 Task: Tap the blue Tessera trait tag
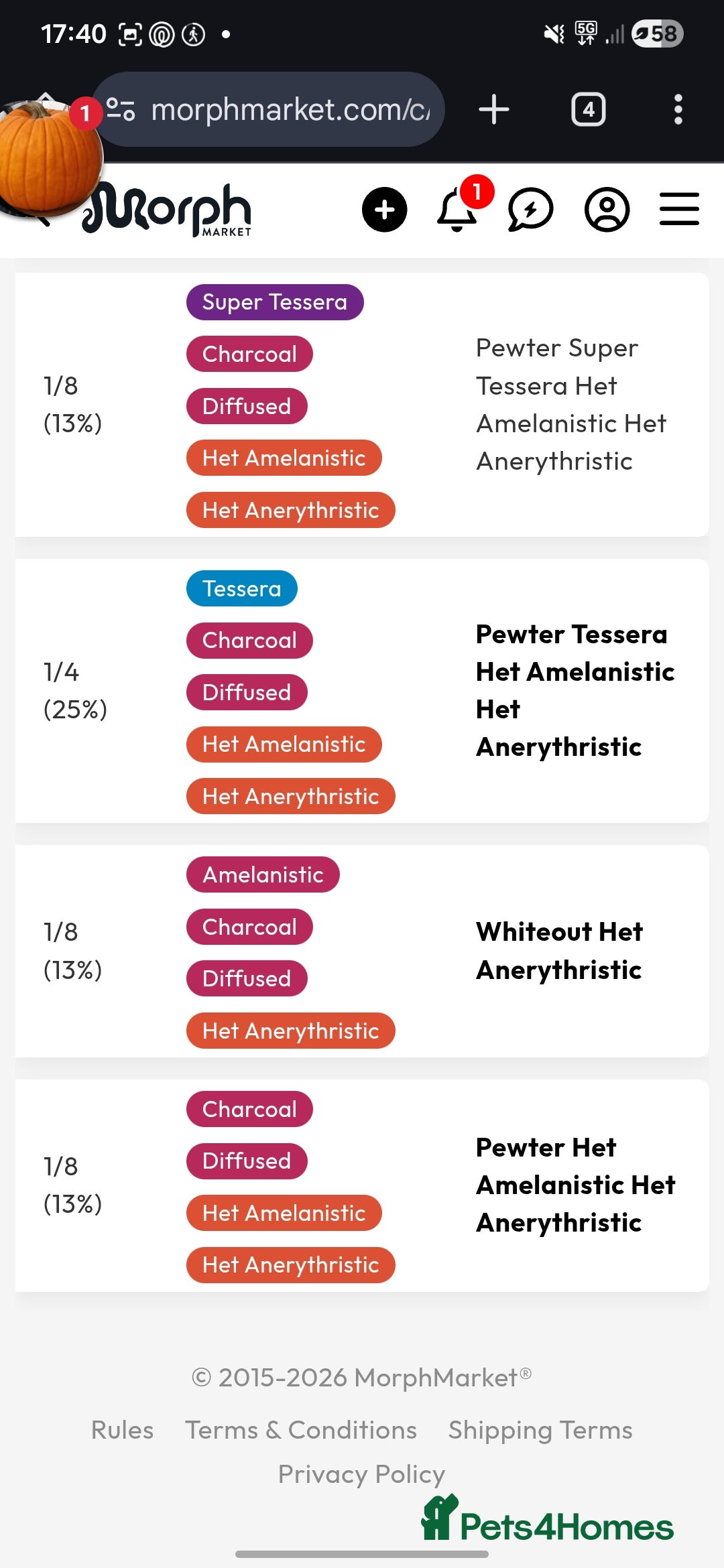(241, 588)
